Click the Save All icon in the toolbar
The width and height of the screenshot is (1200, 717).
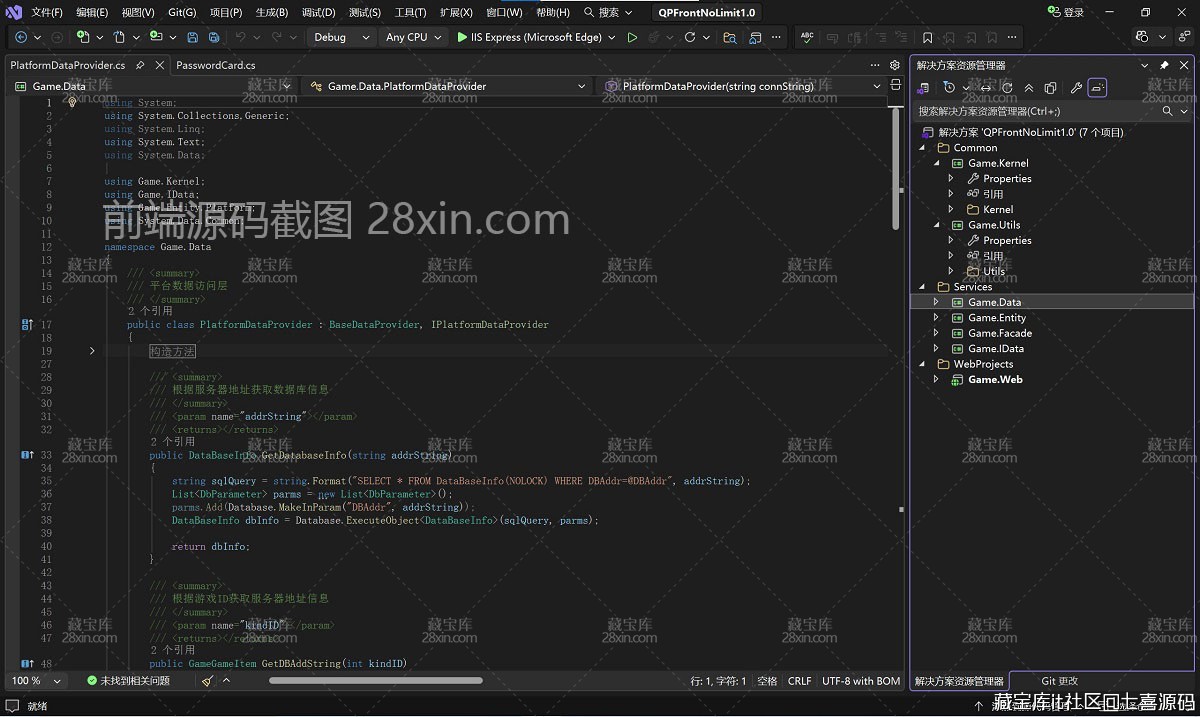(214, 37)
